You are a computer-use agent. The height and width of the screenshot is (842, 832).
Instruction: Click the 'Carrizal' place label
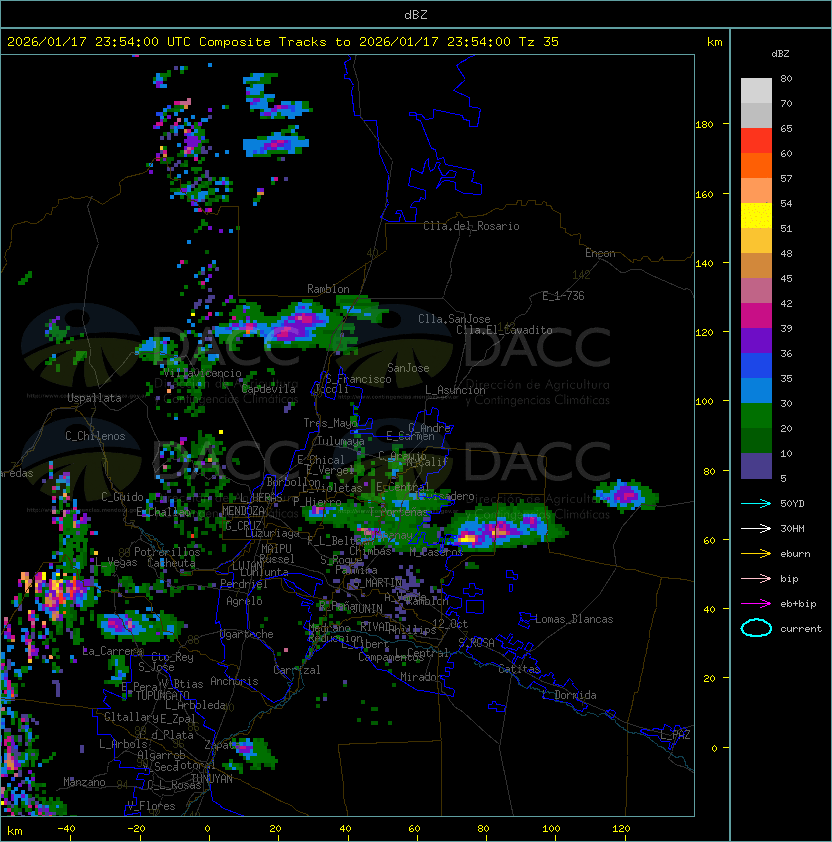point(297,670)
